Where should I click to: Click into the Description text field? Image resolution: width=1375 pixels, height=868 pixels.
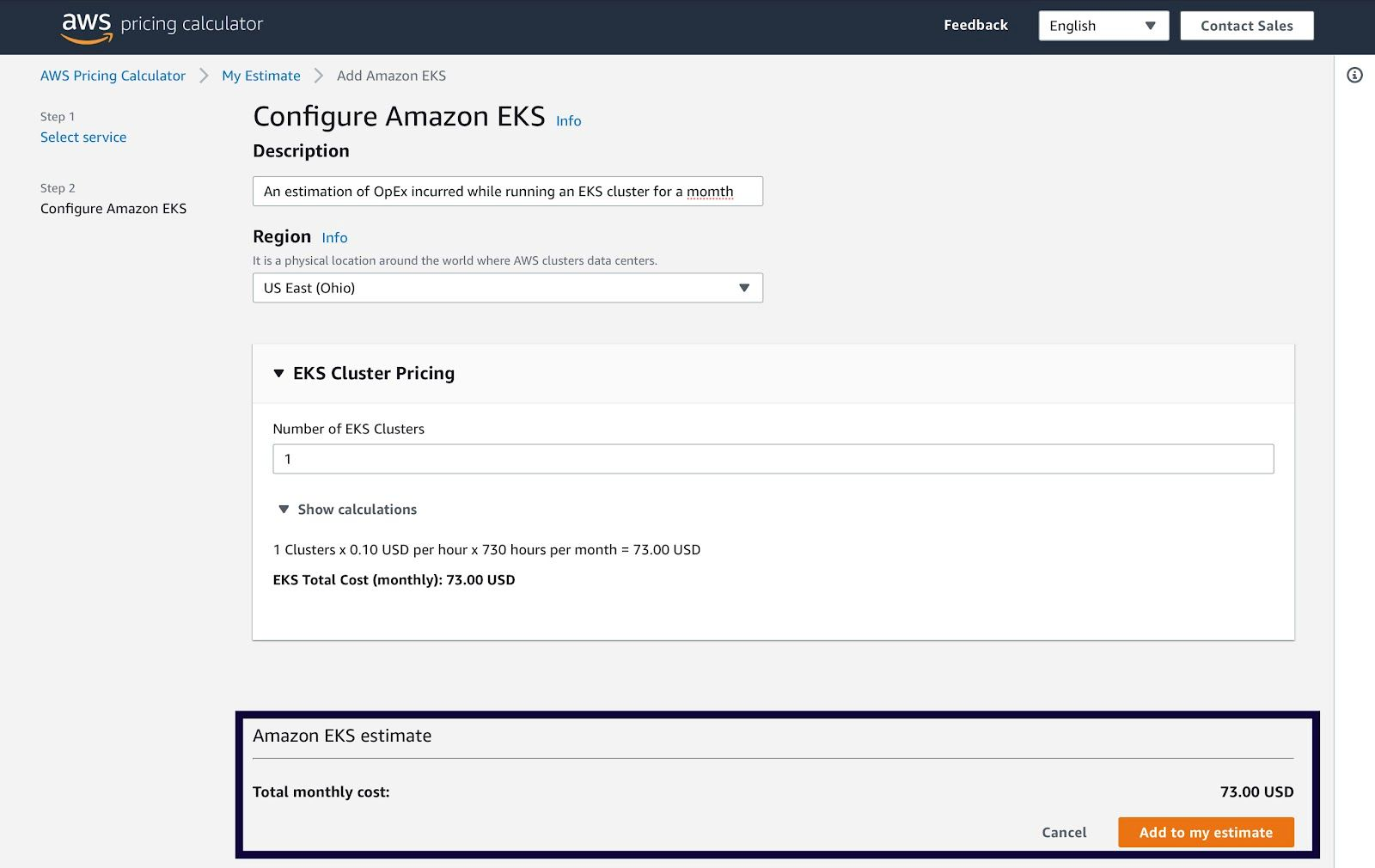click(507, 192)
